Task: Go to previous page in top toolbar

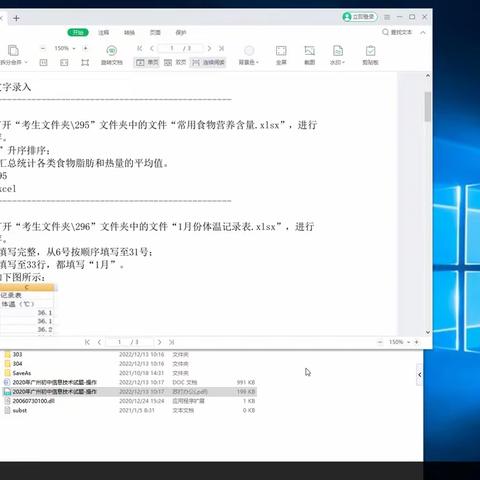Action: [152, 48]
